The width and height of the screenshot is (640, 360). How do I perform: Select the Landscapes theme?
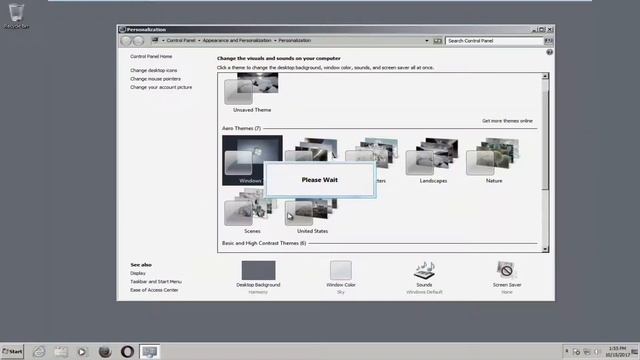click(x=433, y=160)
